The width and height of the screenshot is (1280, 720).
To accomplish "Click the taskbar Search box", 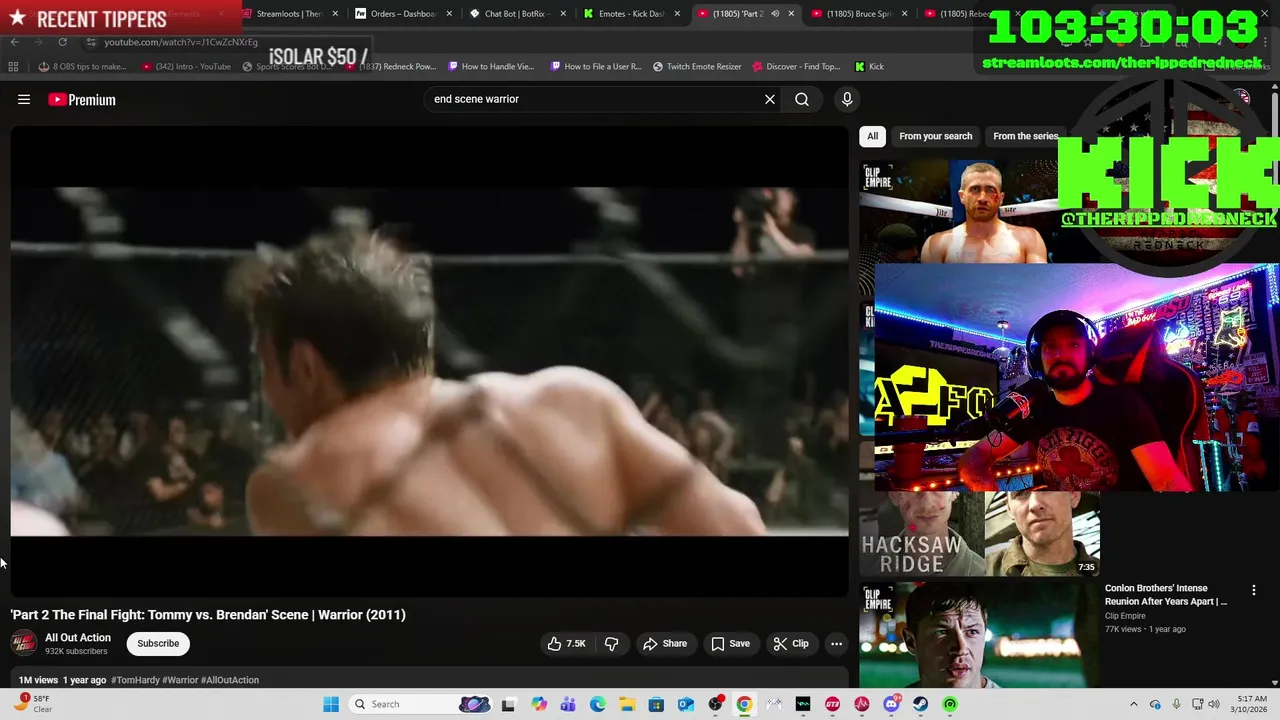I will point(420,704).
